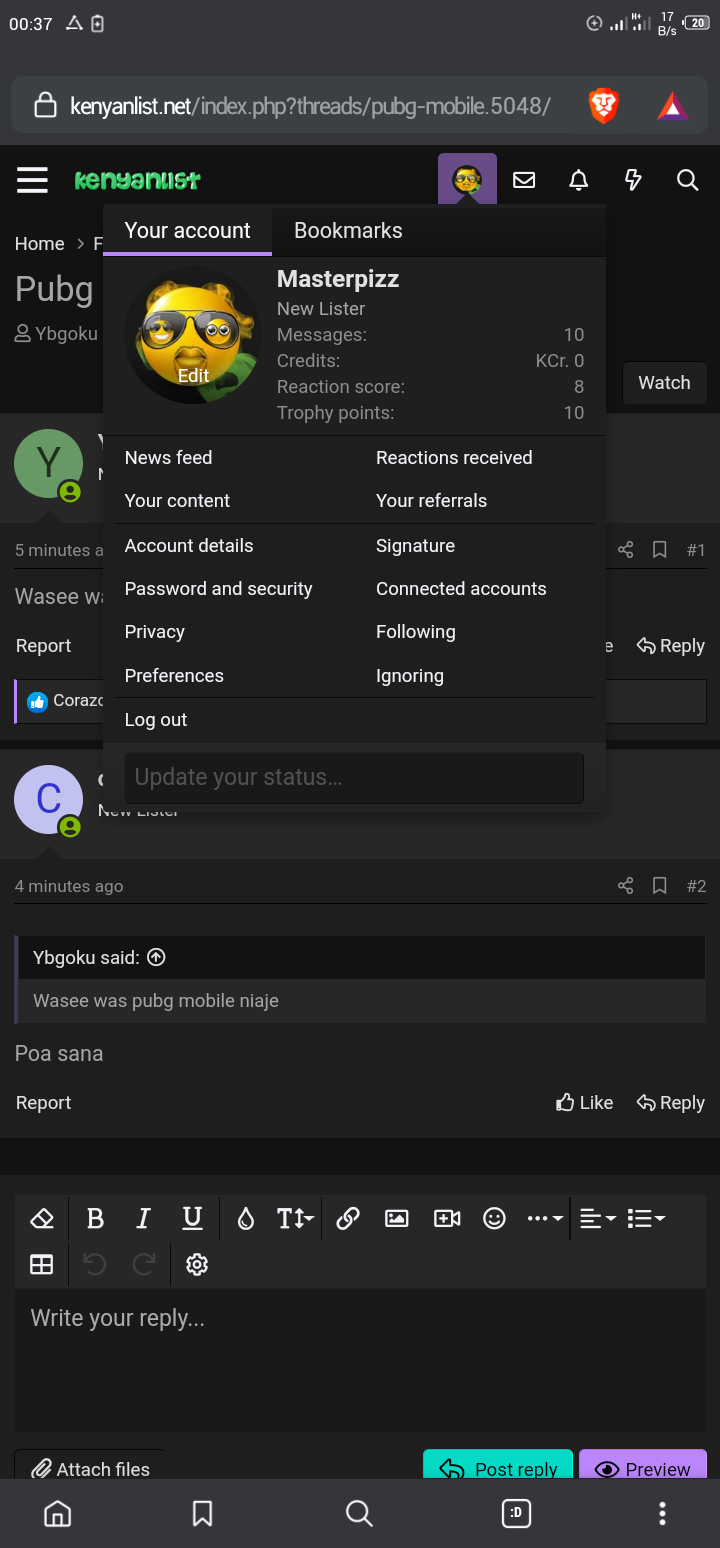Open the inbox envelope icon
The image size is (720, 1548).
pyautogui.click(x=524, y=180)
